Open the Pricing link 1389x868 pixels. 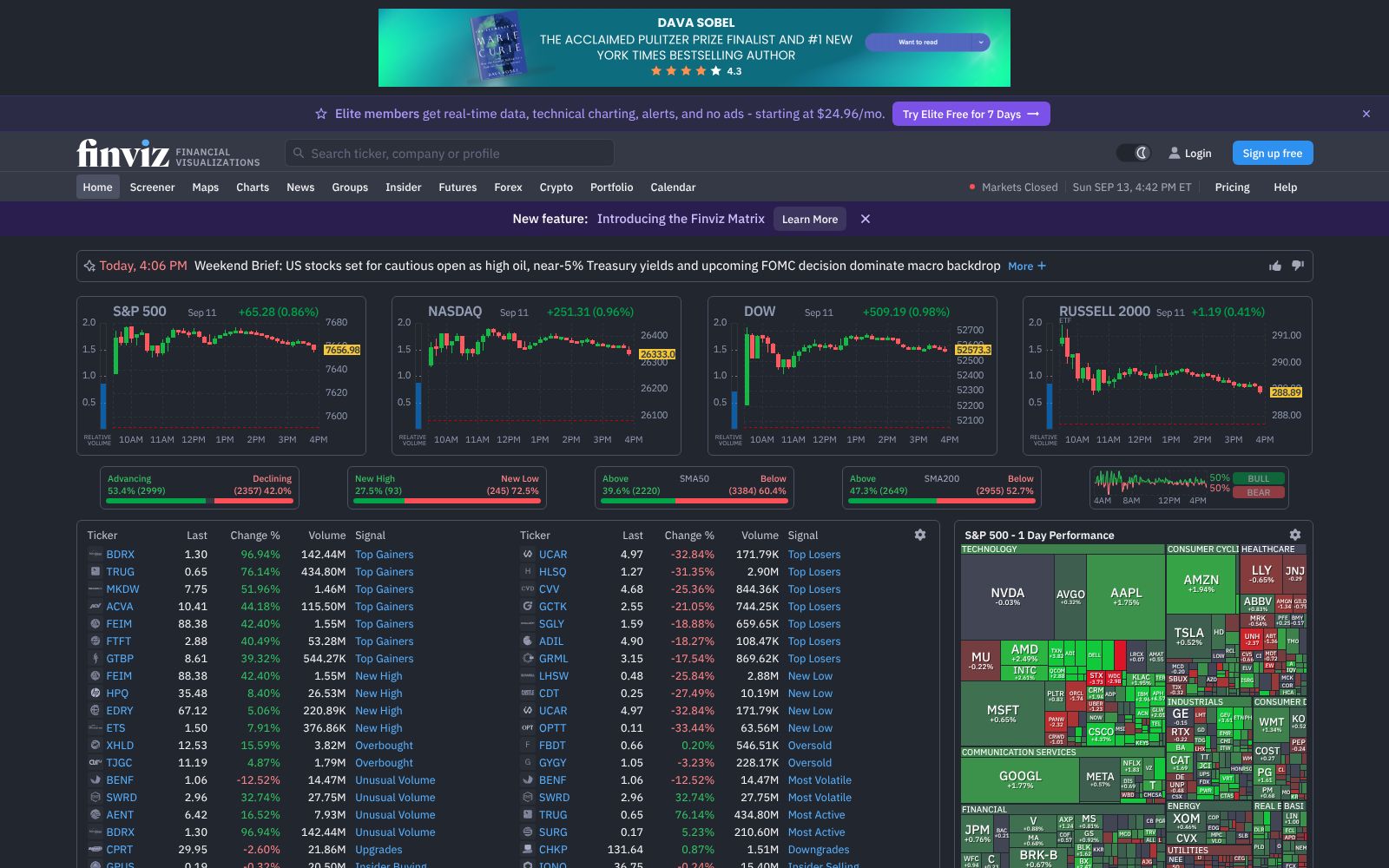pos(1232,187)
